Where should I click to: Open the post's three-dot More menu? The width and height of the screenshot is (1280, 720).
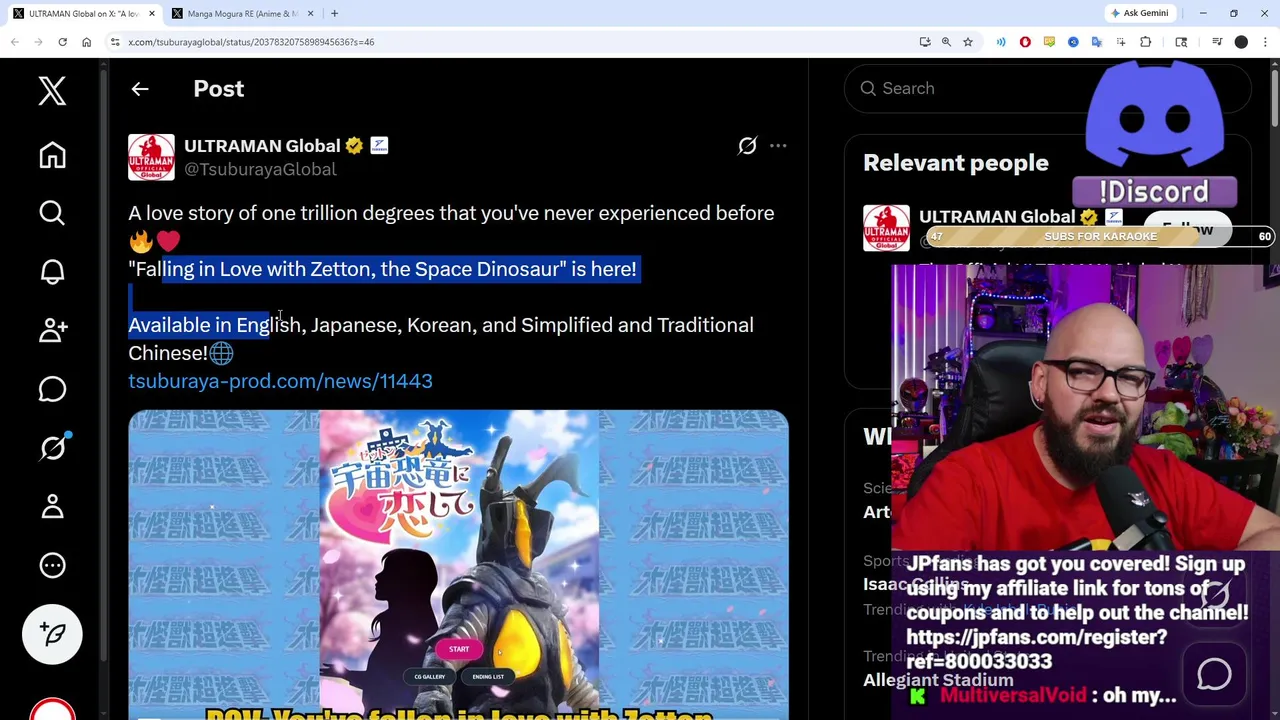click(x=778, y=146)
